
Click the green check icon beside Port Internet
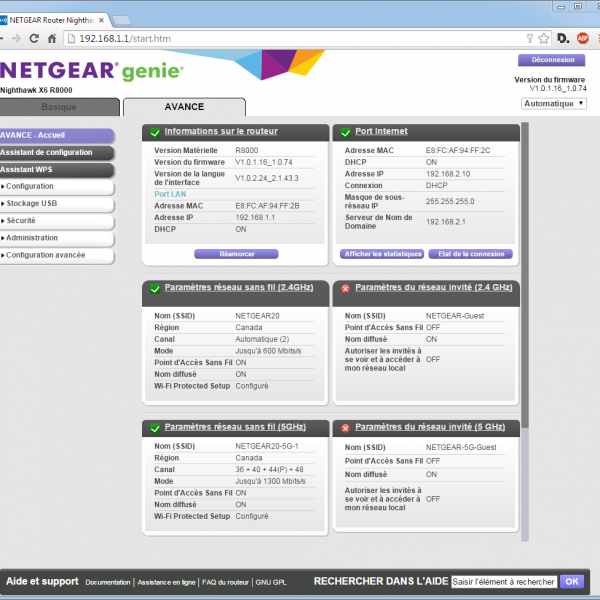344,132
